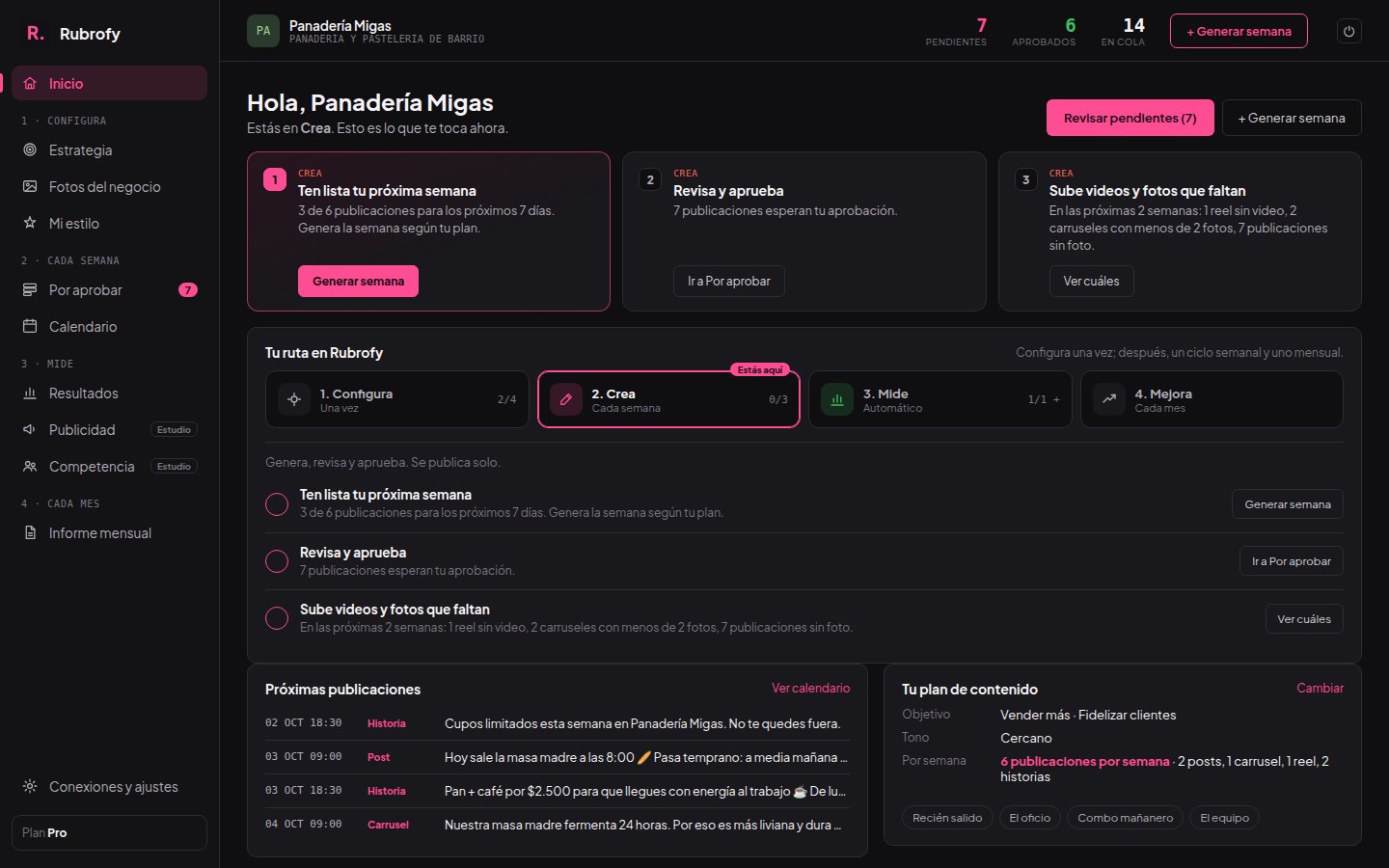Click the Inicio home icon

(x=30, y=83)
